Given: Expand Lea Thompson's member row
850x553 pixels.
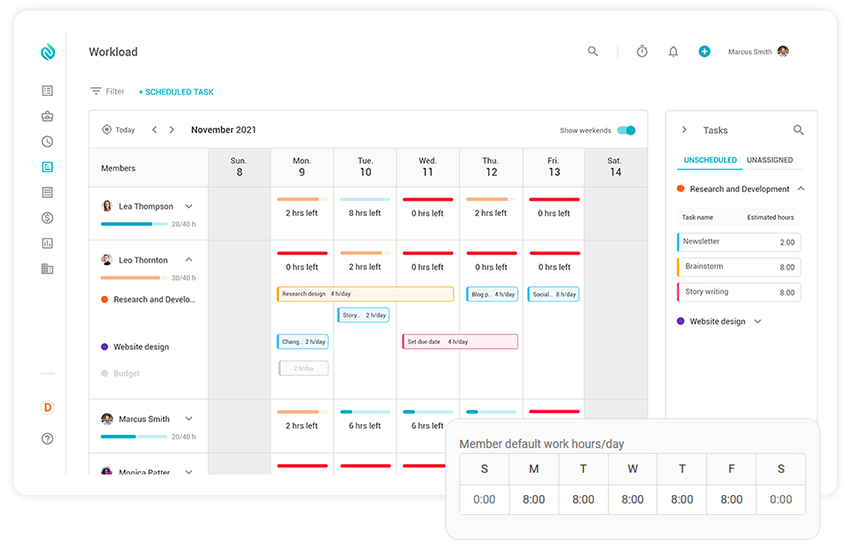Looking at the screenshot, I should pos(189,207).
